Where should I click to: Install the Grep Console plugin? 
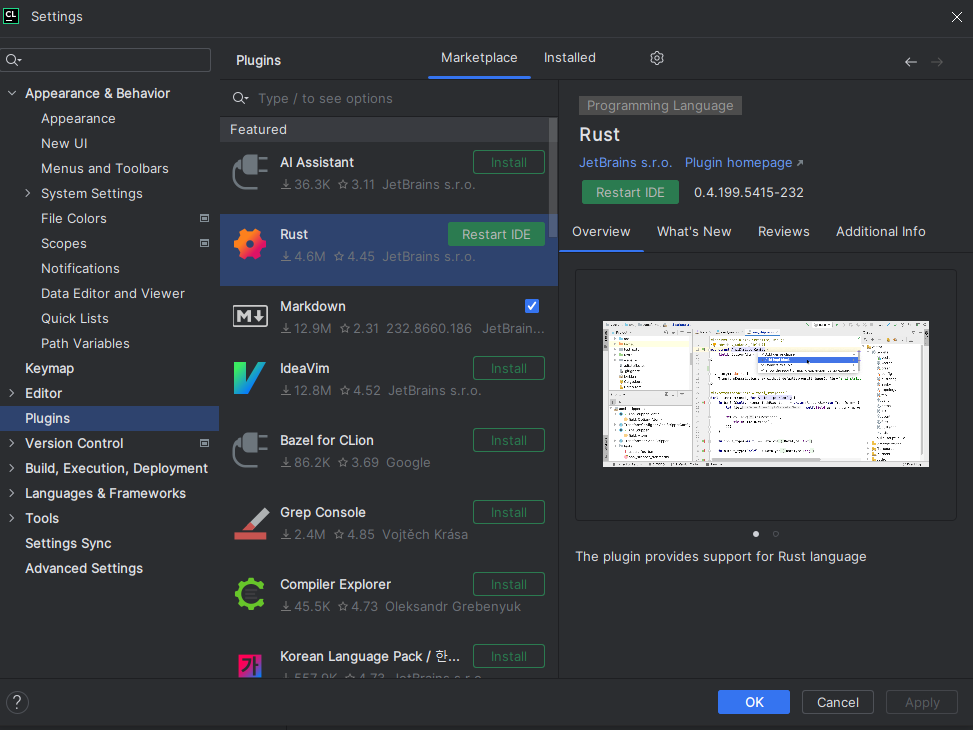point(509,512)
